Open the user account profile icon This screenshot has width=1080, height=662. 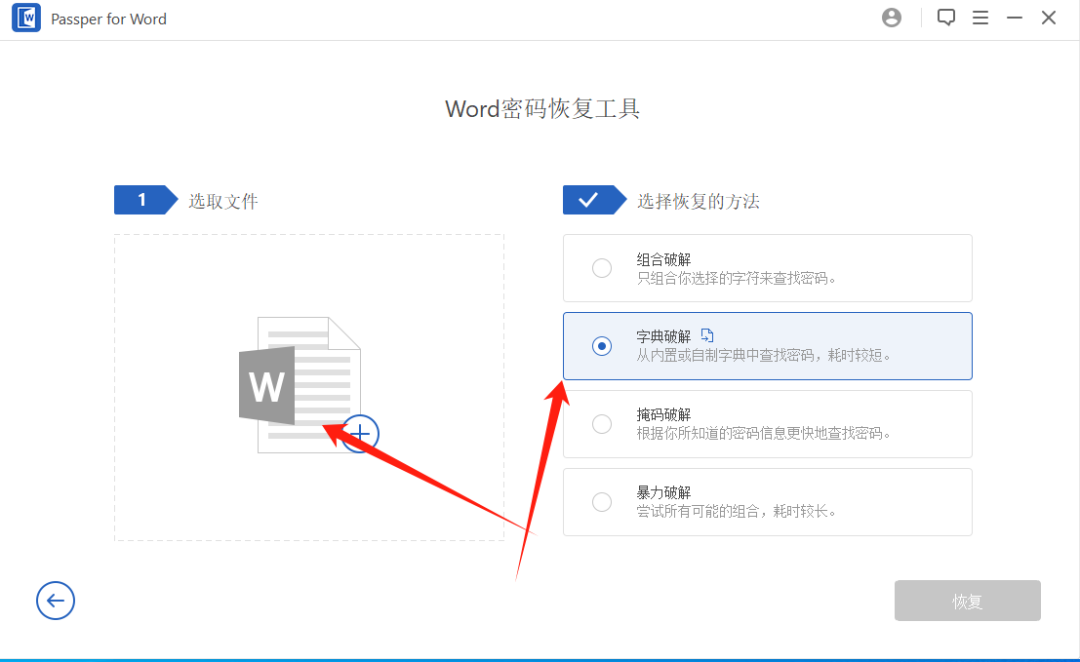[x=891, y=18]
